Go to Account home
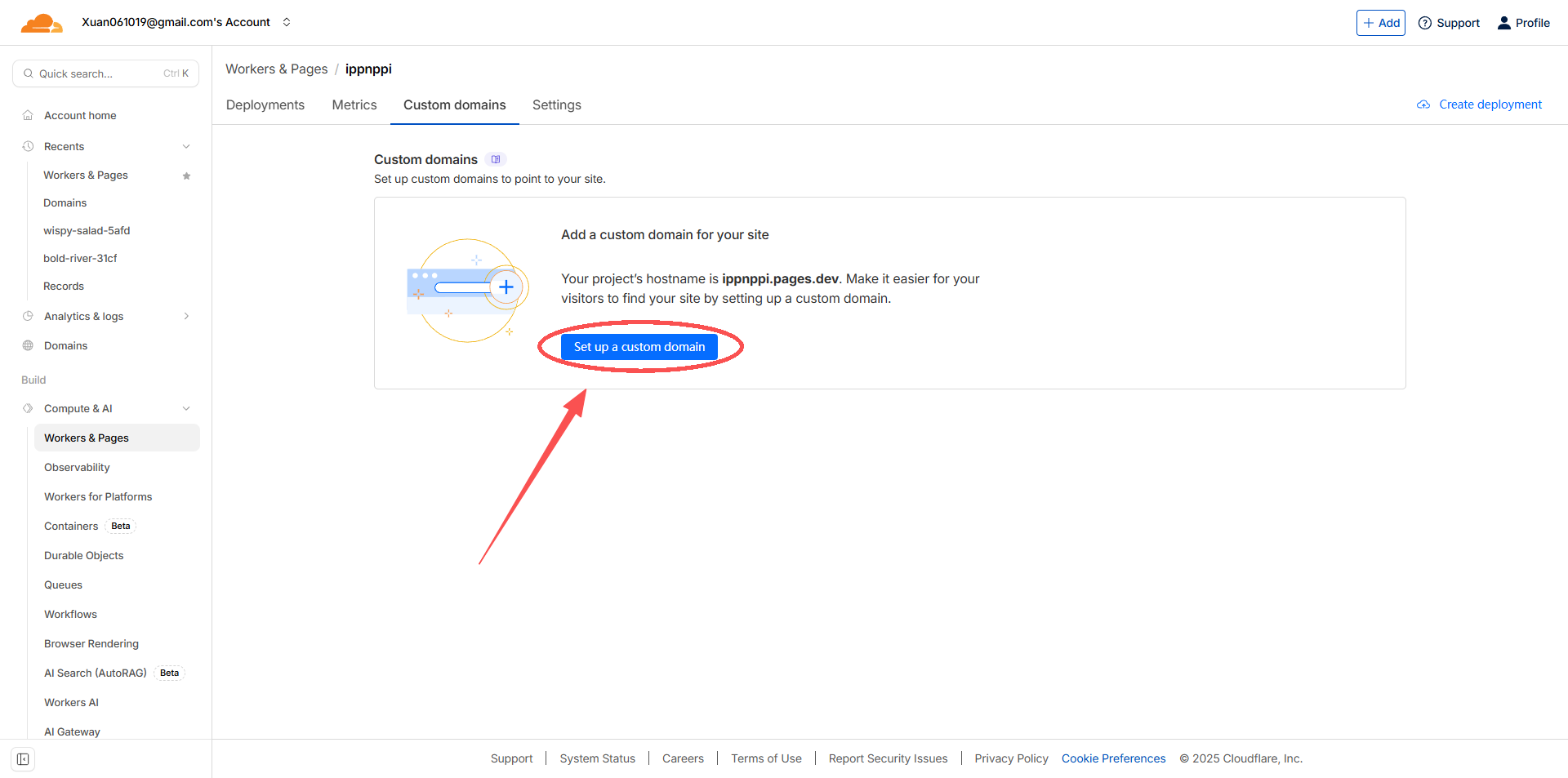This screenshot has width=1568, height=778. pyautogui.click(x=80, y=115)
